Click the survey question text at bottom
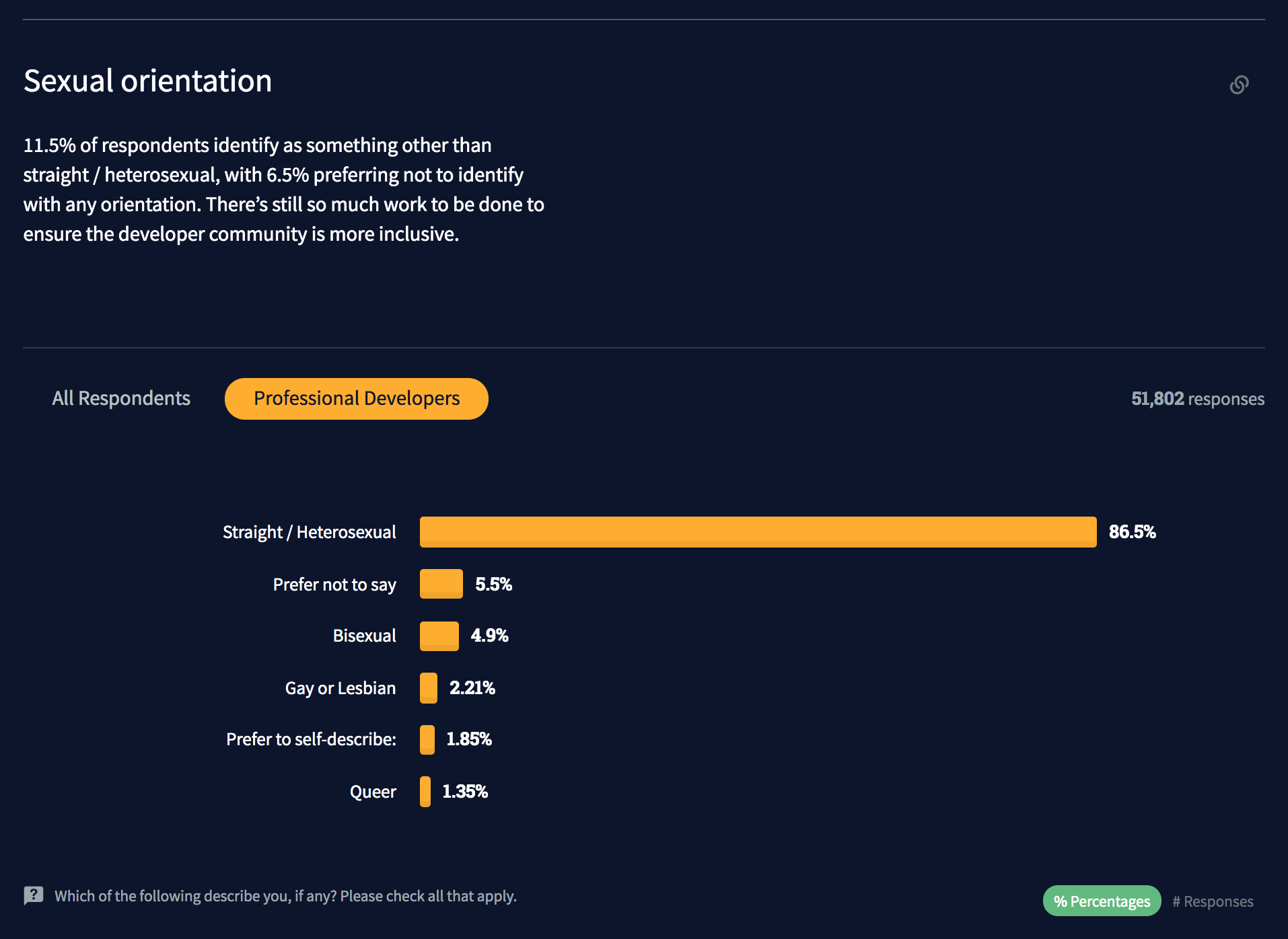1288x939 pixels. 285,896
